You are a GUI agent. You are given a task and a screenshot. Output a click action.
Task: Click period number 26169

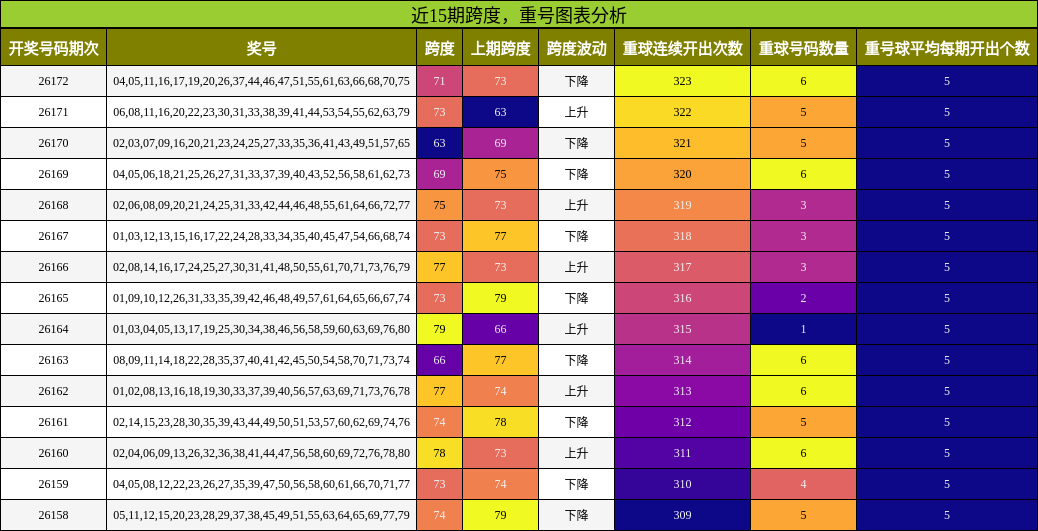[54, 174]
